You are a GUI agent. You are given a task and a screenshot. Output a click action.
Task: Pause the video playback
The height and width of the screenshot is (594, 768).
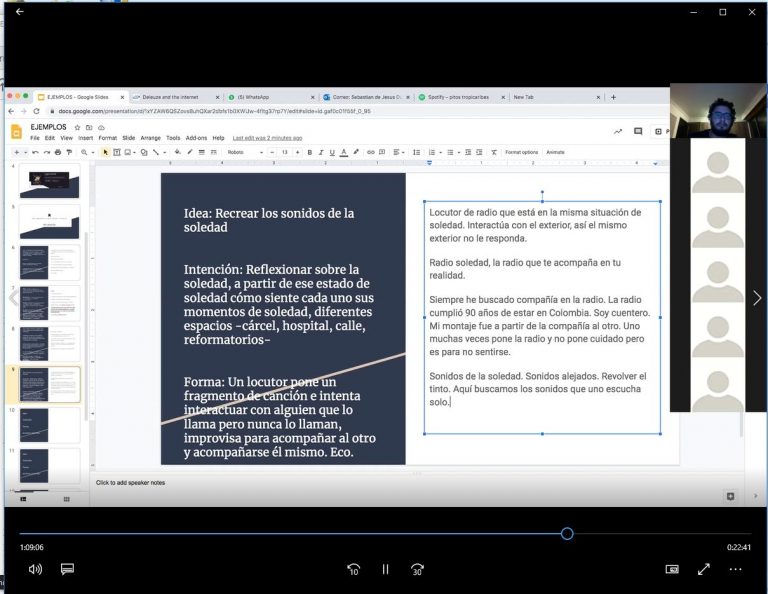point(385,569)
